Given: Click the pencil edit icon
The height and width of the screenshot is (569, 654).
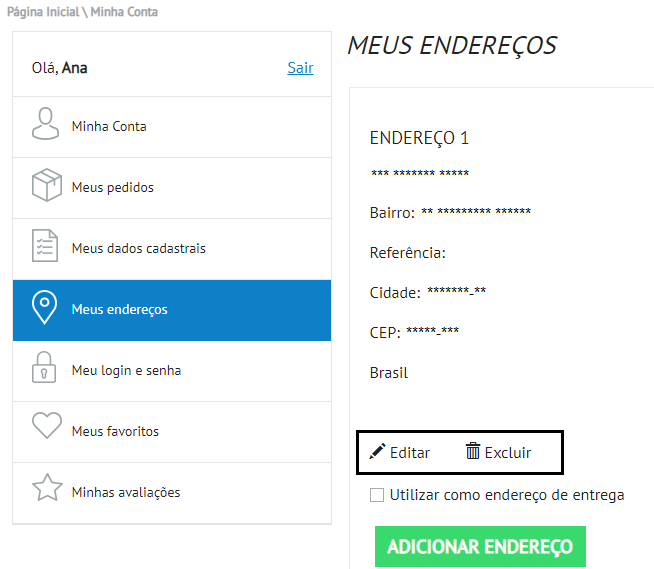Looking at the screenshot, I should coord(377,452).
